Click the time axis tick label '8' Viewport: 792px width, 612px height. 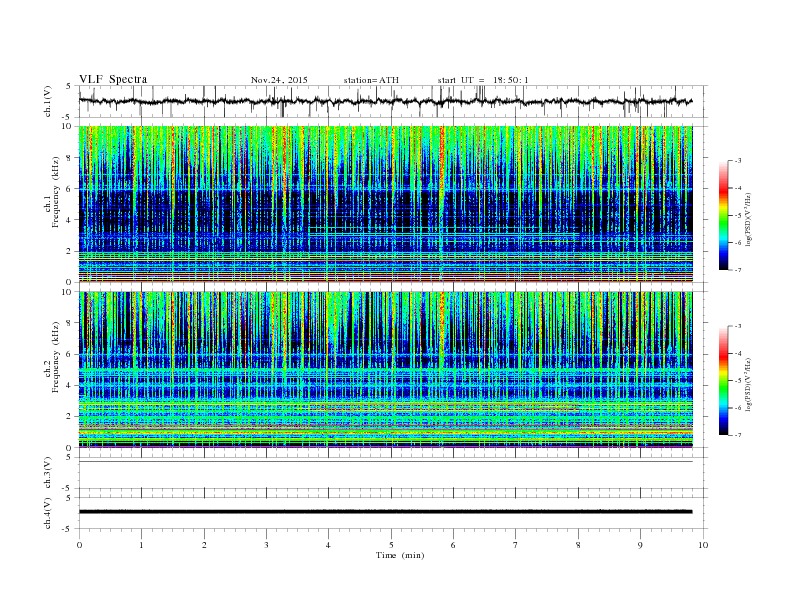click(578, 545)
